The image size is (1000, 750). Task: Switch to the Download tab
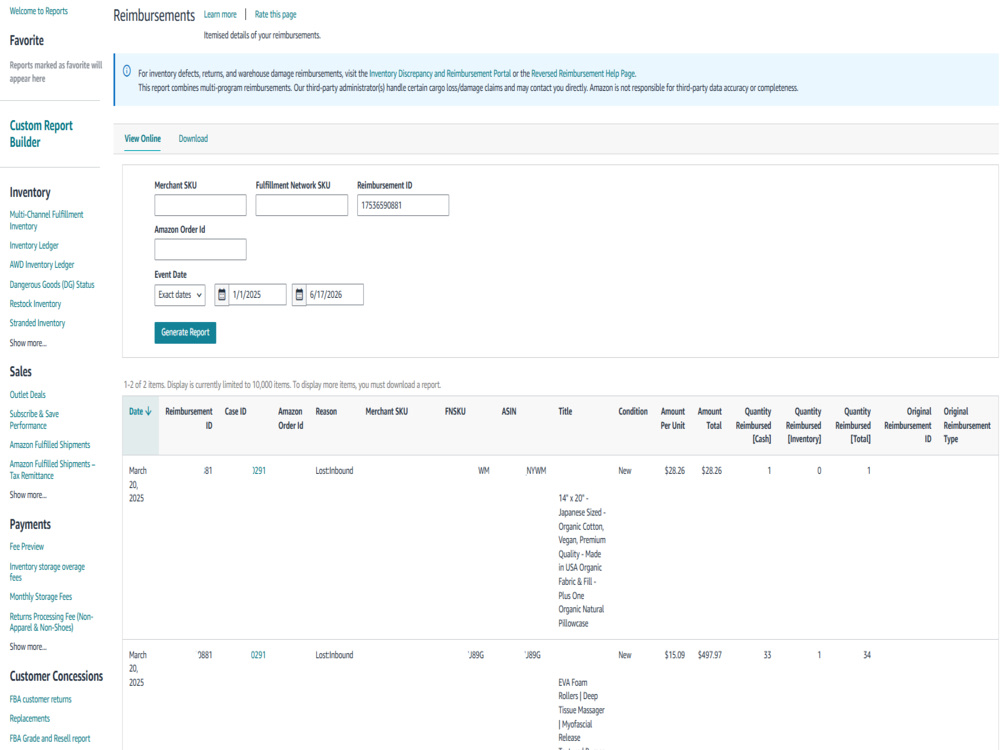(193, 138)
